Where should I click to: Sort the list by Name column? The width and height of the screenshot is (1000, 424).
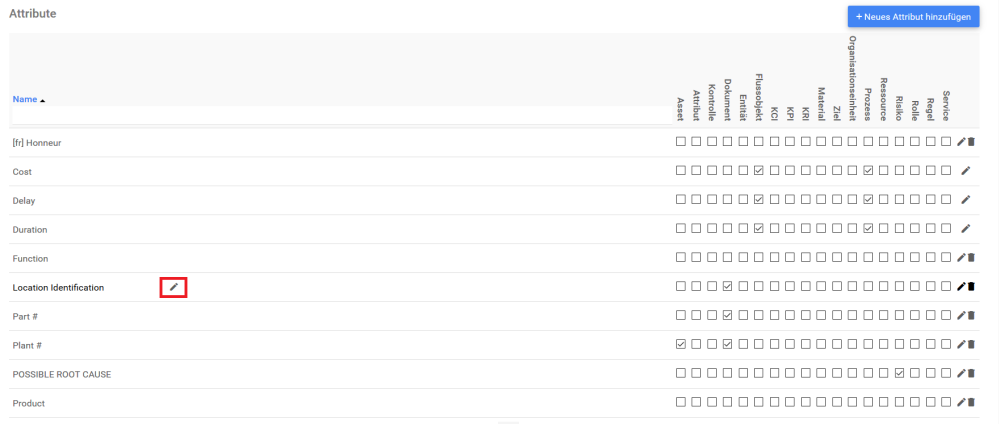25,100
